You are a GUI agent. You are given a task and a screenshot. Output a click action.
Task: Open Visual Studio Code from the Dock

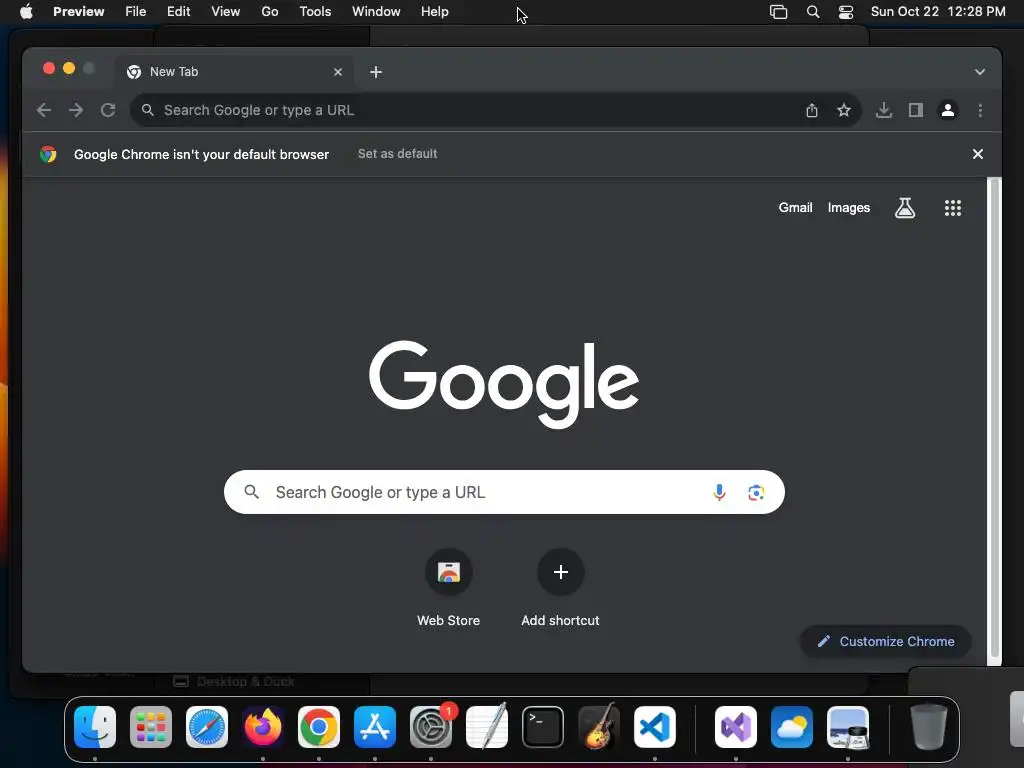point(654,727)
